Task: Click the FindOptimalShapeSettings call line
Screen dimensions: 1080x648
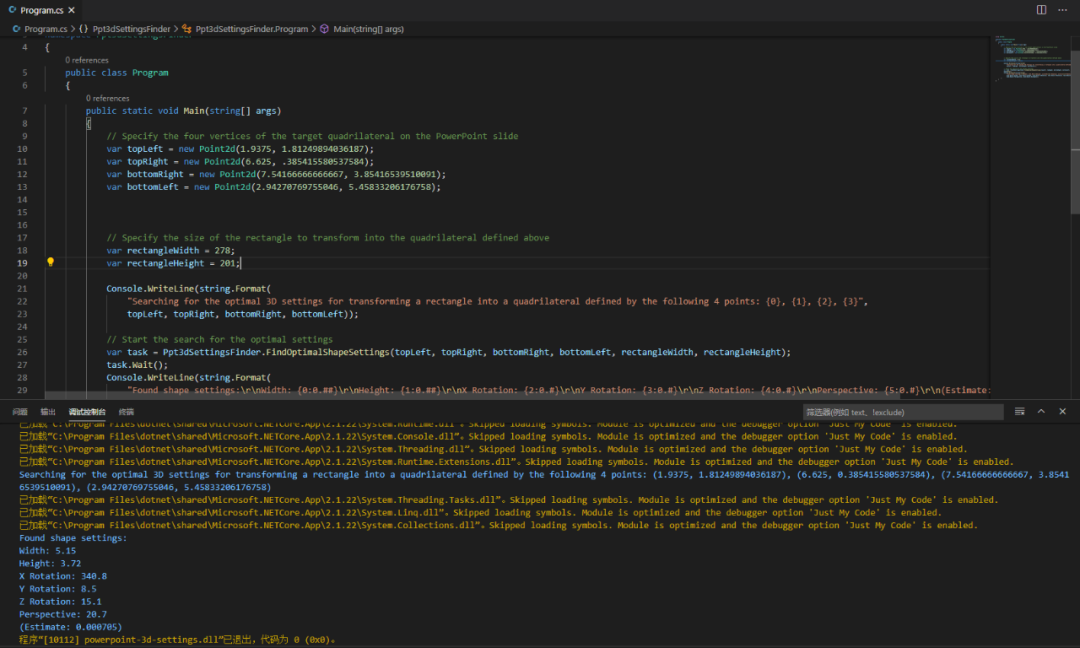Action: (x=448, y=352)
